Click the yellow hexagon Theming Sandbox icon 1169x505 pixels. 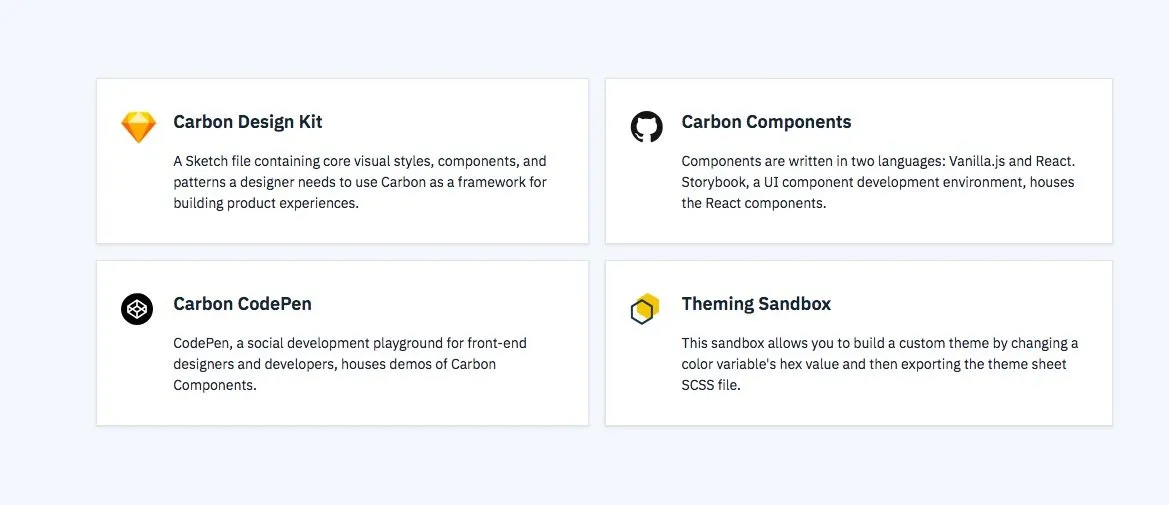pyautogui.click(x=645, y=309)
